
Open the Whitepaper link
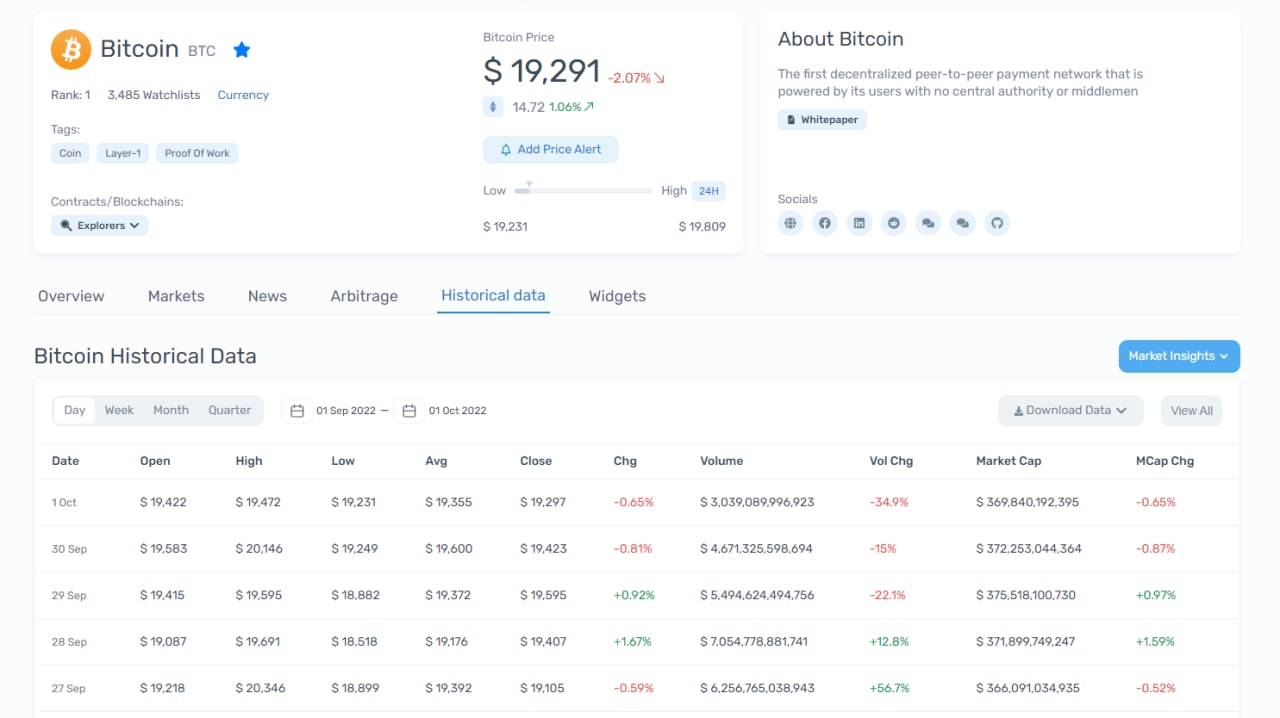coord(822,120)
